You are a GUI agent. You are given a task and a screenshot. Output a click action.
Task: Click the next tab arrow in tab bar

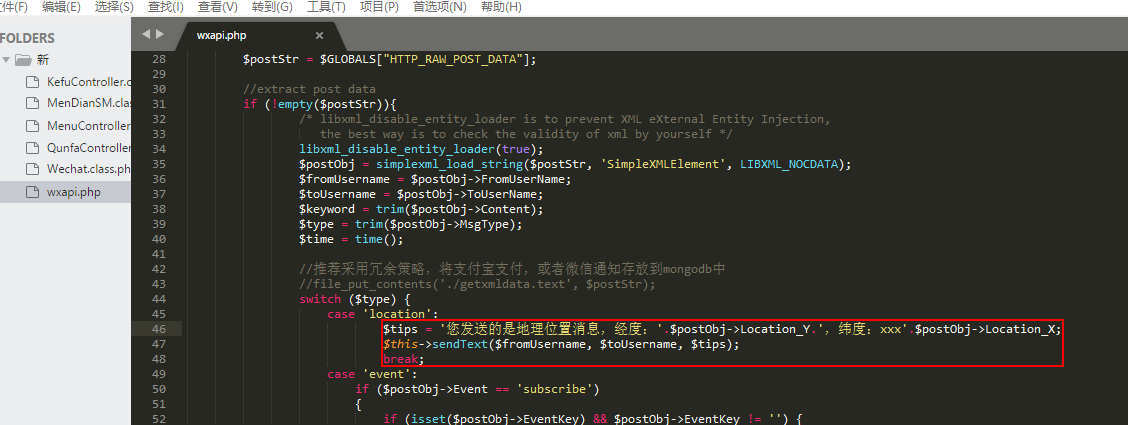pos(160,34)
